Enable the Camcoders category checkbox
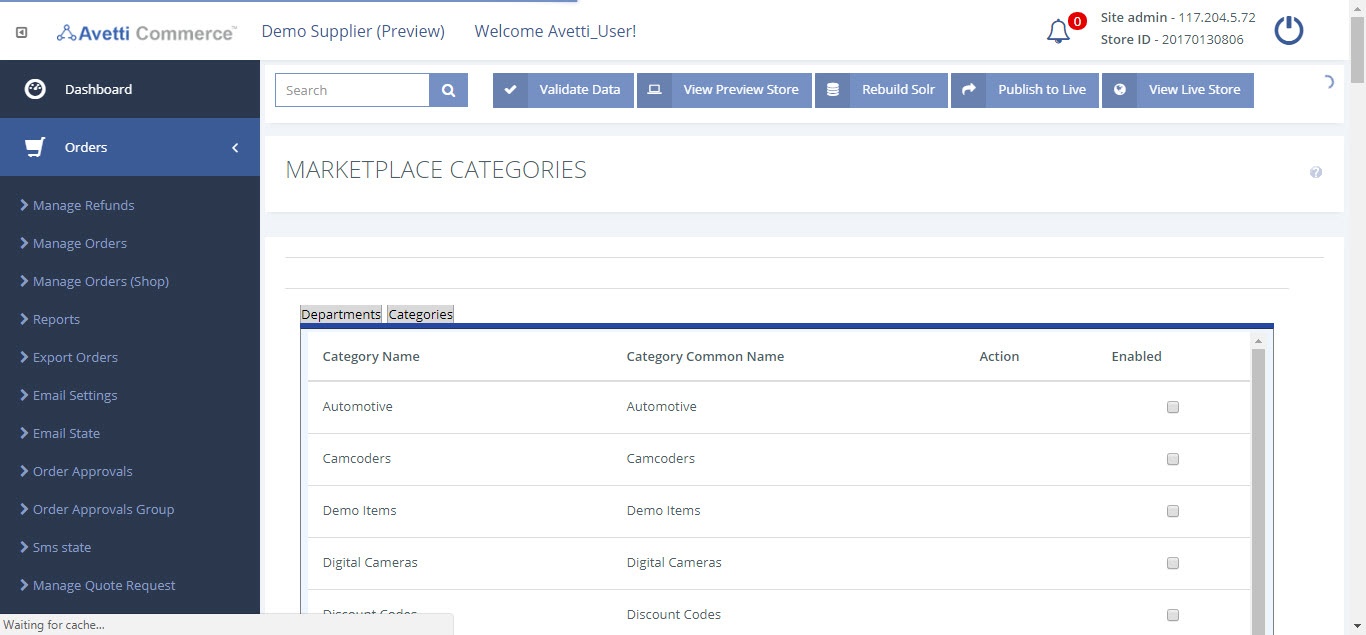This screenshot has width=1366, height=635. [1173, 459]
